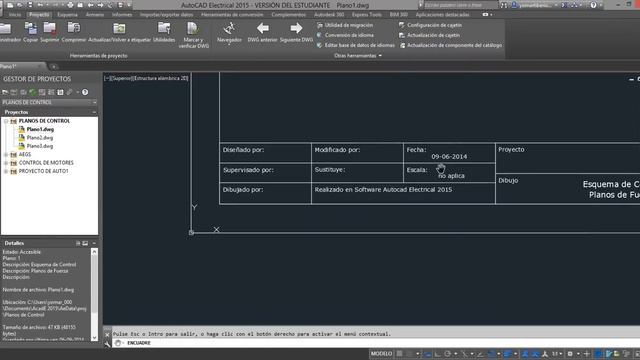This screenshot has height=360, width=640.
Task: Click the Comprimir project icon
Action: point(74,29)
